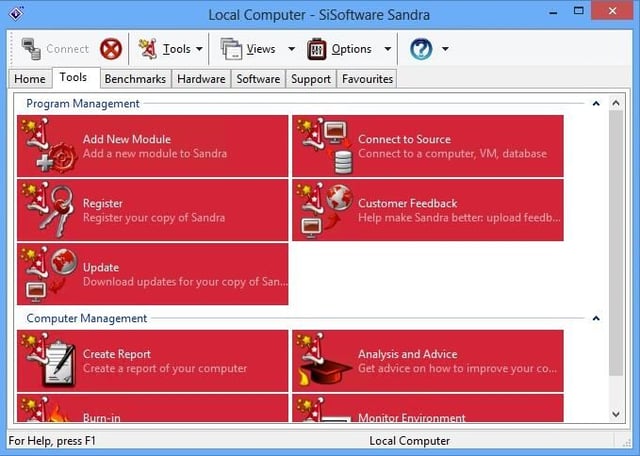Close the SiSoftware Sandra window
This screenshot has width=640, height=456.
coord(612,11)
